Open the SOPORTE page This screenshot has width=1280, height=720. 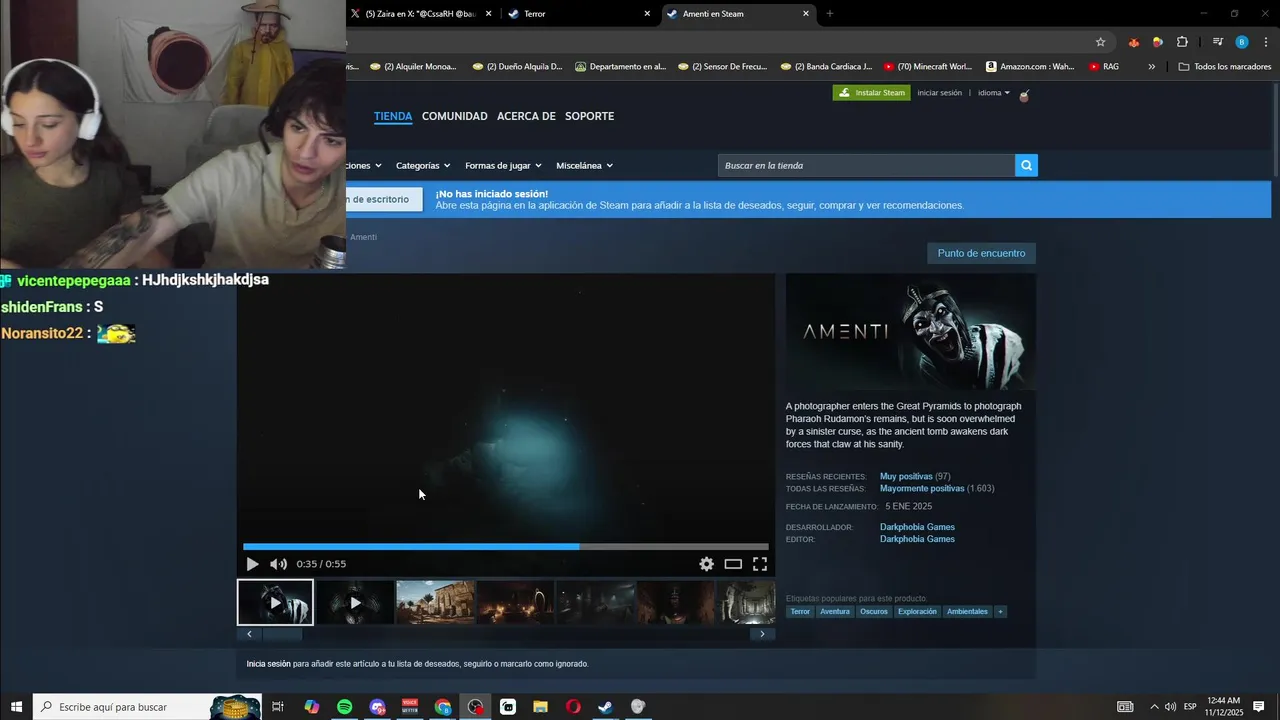click(589, 116)
